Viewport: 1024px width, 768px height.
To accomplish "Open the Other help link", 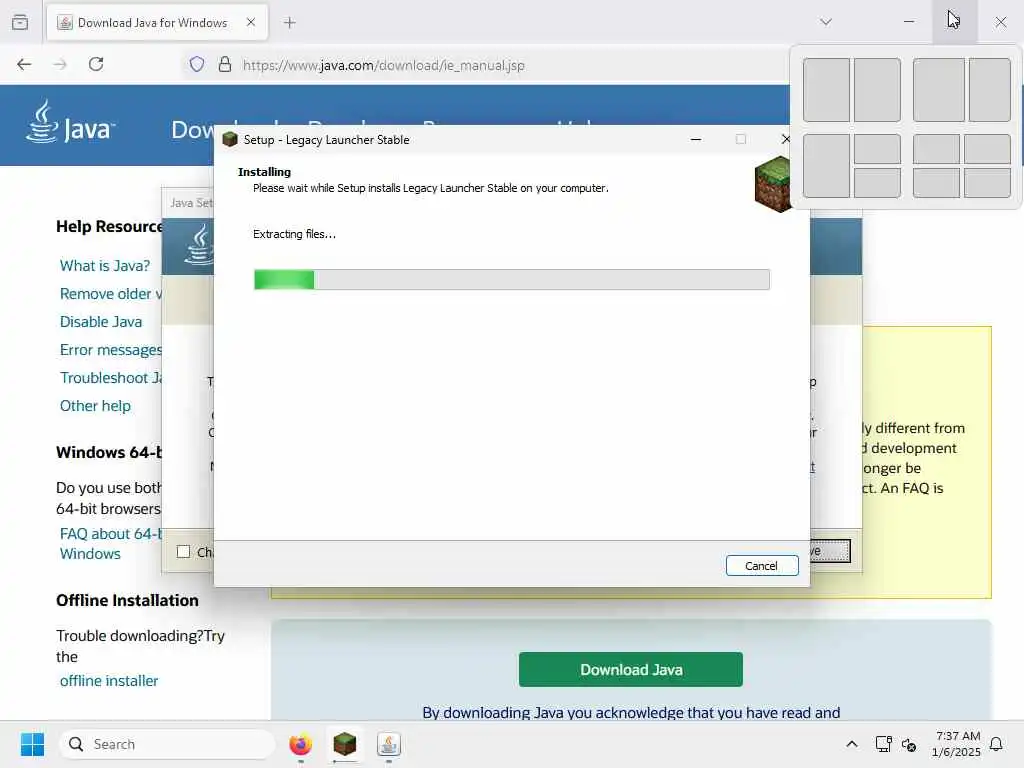I will tap(95, 406).
